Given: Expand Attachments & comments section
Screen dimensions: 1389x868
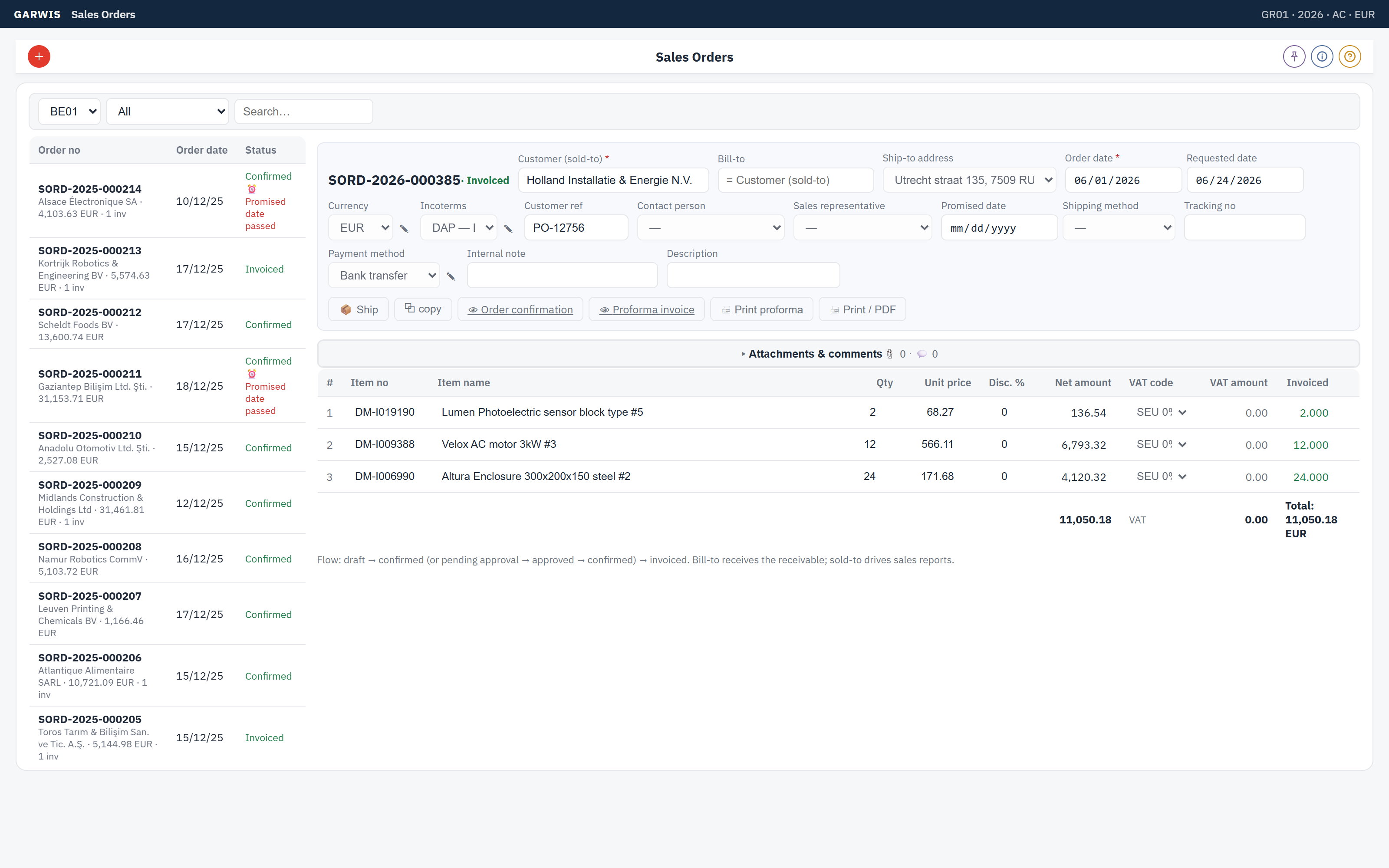Looking at the screenshot, I should tap(838, 354).
